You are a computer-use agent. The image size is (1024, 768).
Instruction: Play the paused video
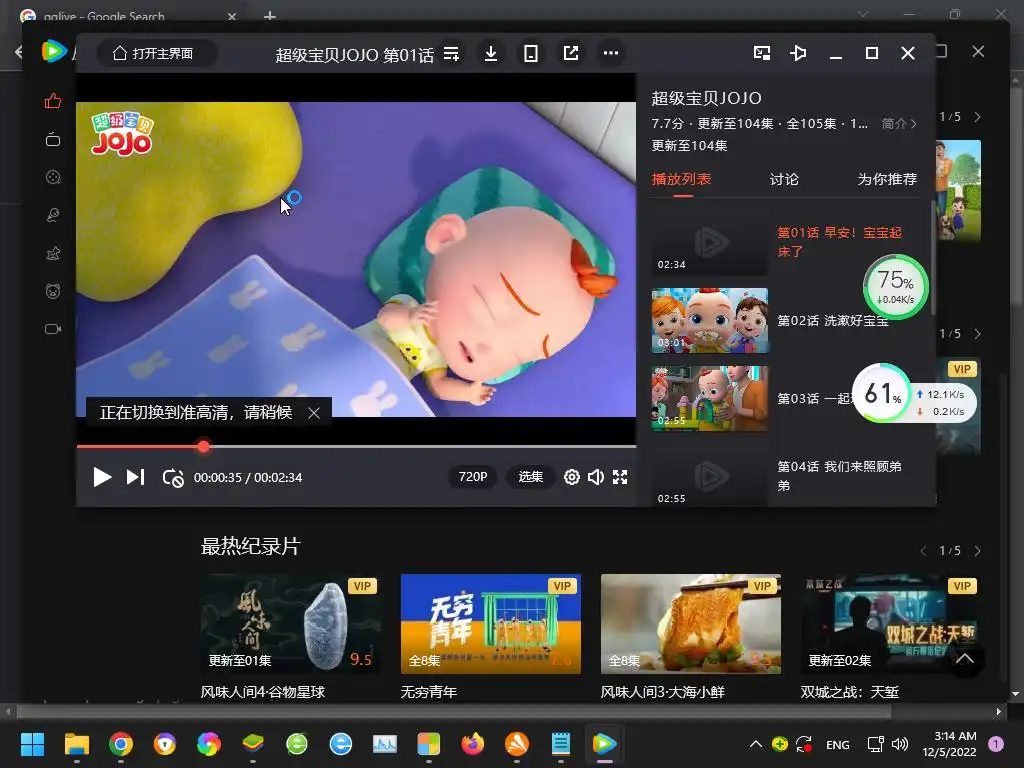coord(102,477)
